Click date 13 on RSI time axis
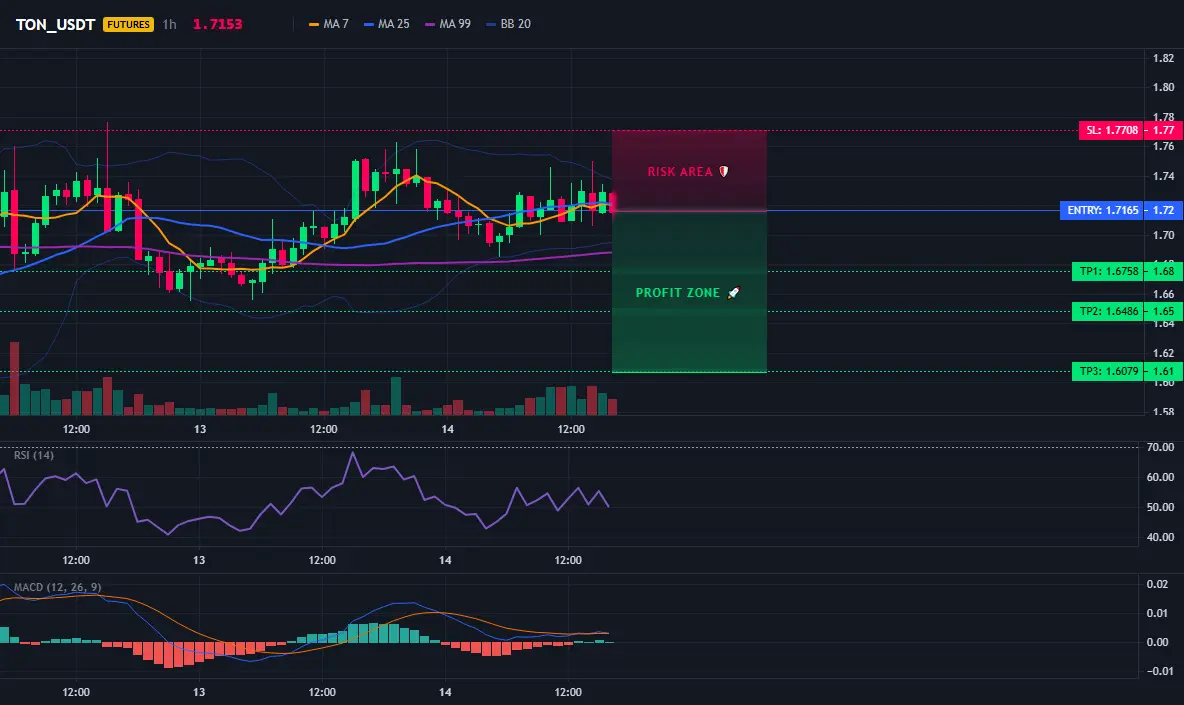Viewport: 1184px width, 705px height. pyautogui.click(x=199, y=560)
